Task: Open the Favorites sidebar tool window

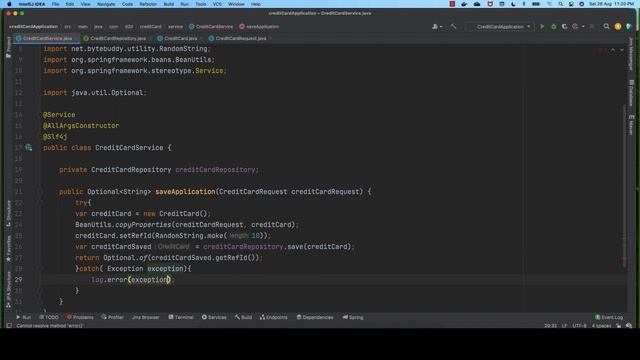Action: 9,248
